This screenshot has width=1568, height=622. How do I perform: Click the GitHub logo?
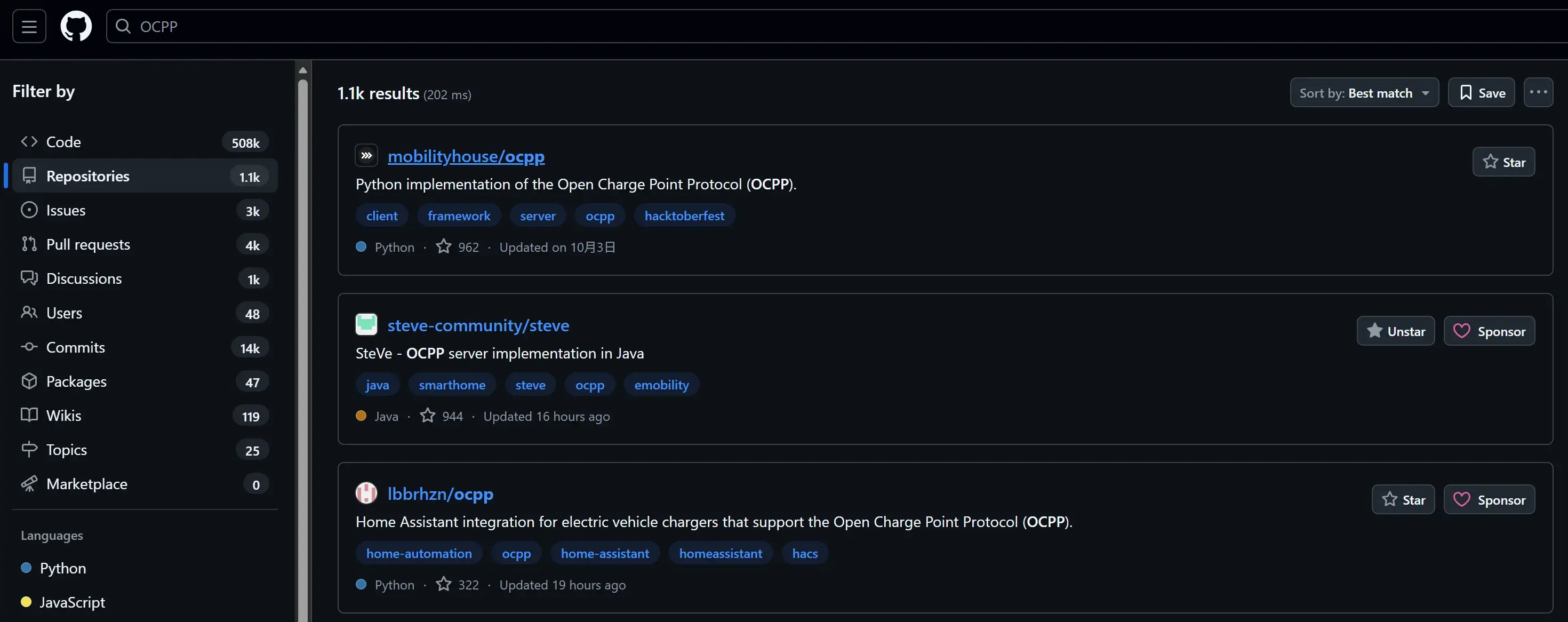click(76, 26)
